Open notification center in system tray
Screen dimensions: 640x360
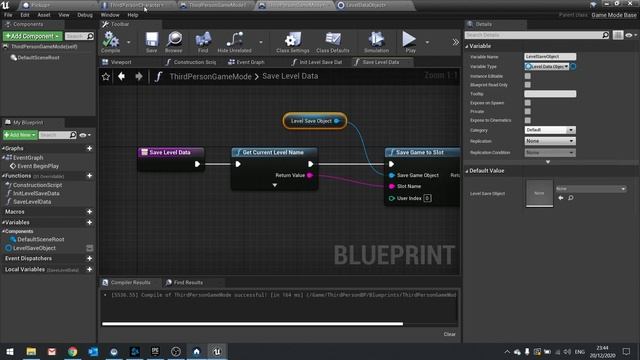626,351
